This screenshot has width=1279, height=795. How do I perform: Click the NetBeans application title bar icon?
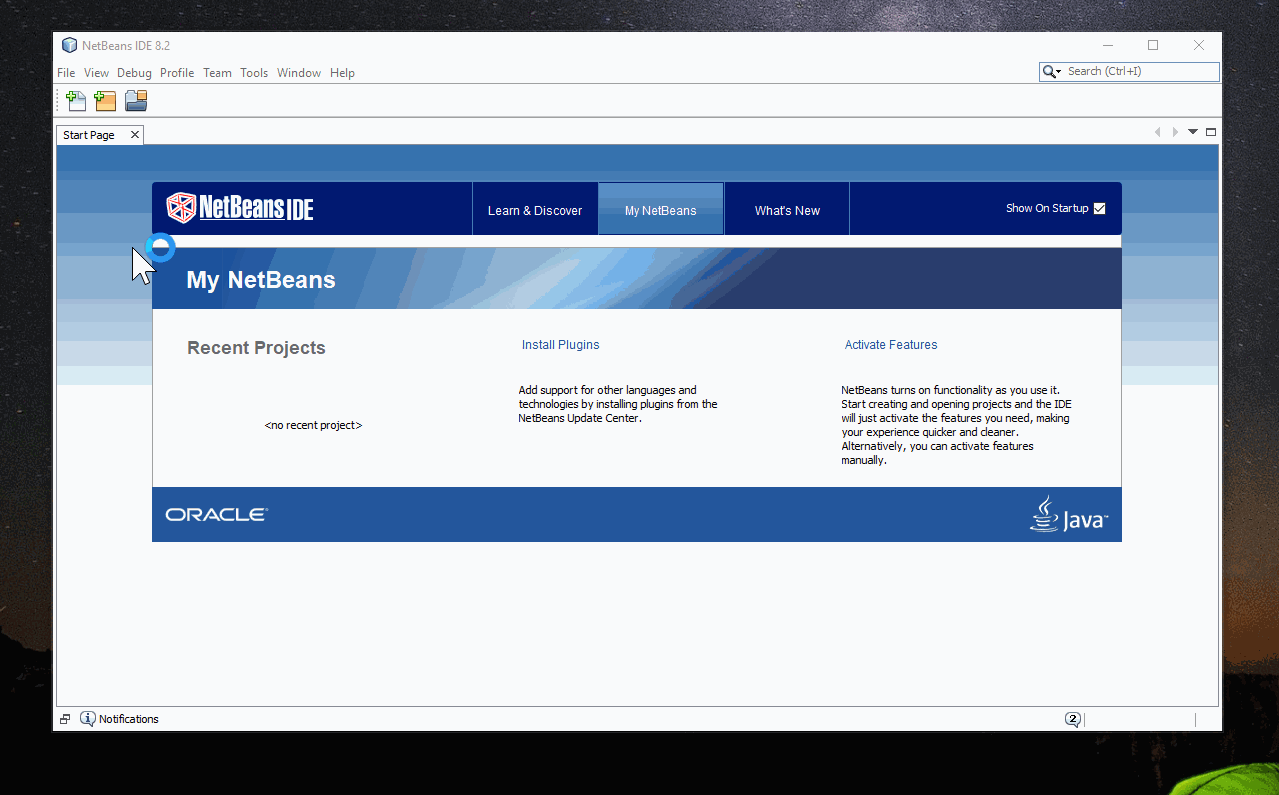(69, 45)
